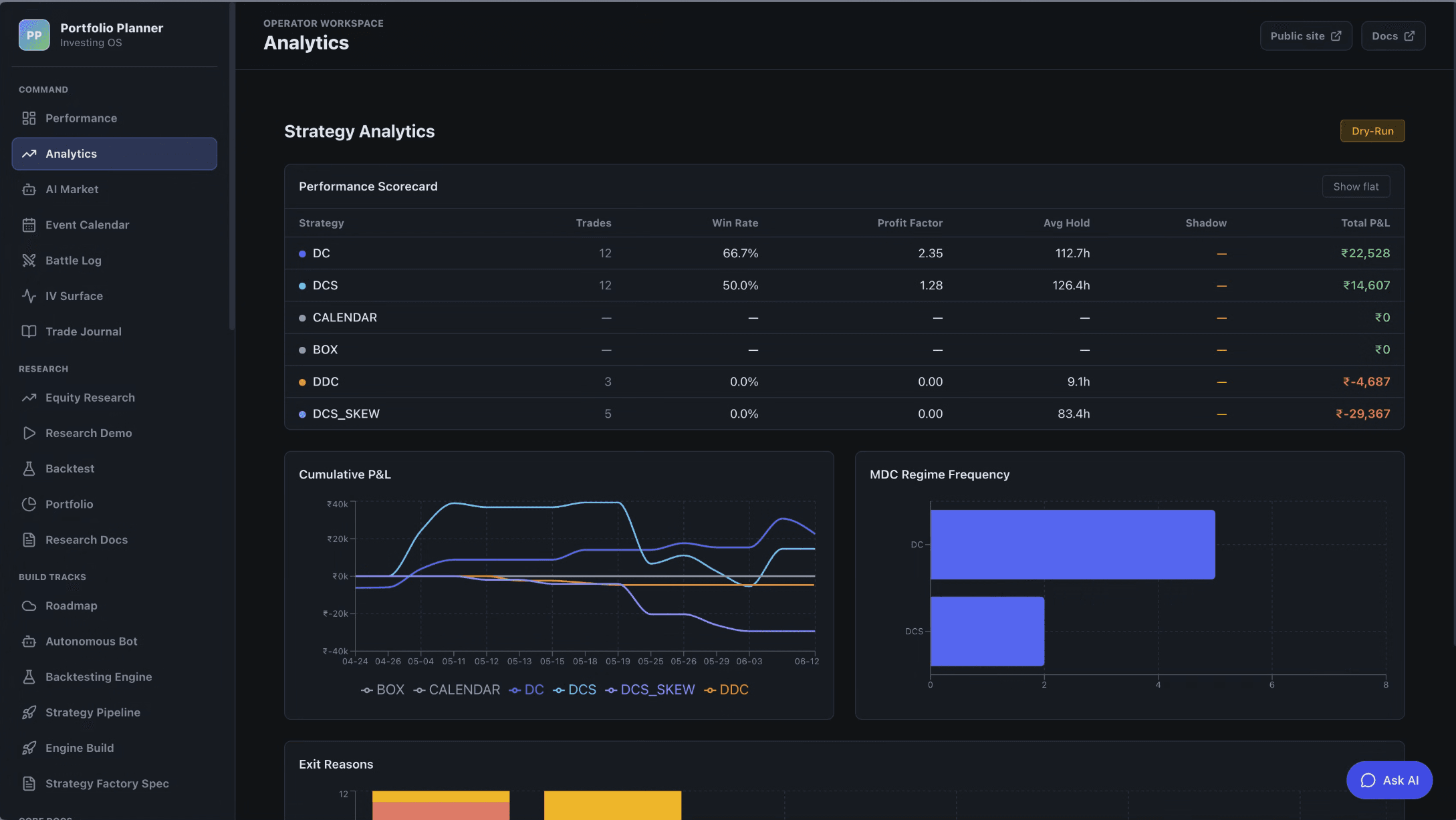The height and width of the screenshot is (820, 1456).
Task: Click the Analytics trend-line icon
Action: point(29,154)
